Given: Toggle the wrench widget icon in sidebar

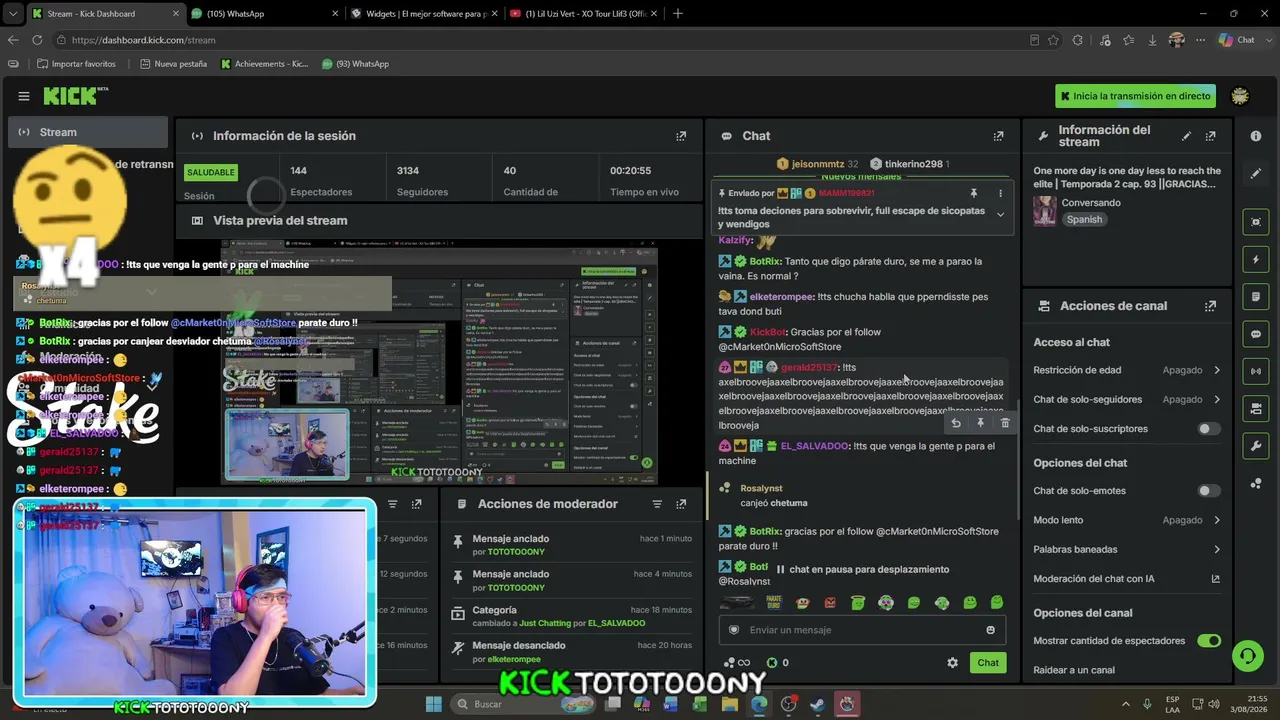Looking at the screenshot, I should click(1256, 446).
